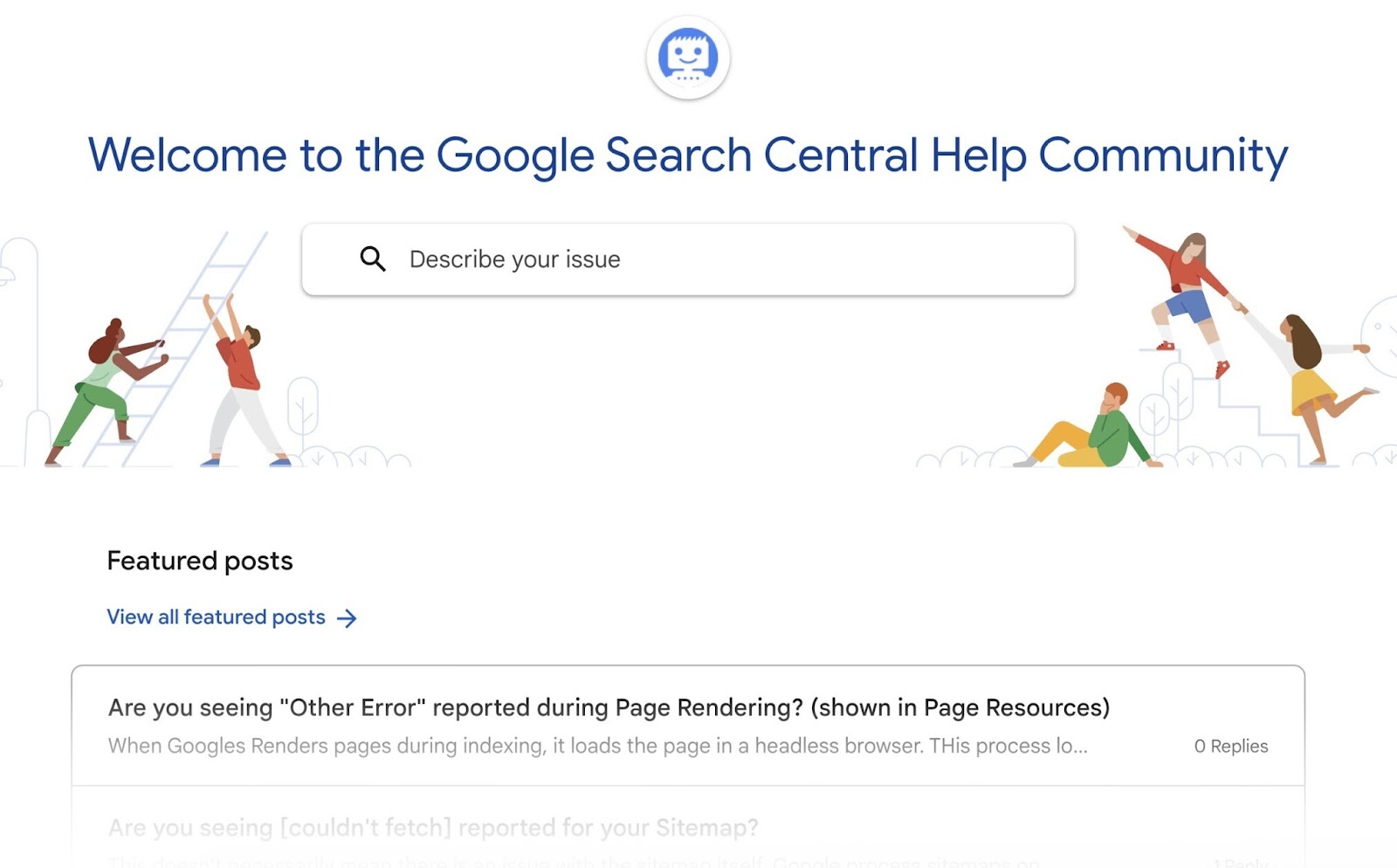This screenshot has height=868, width=1397.
Task: Click the arrow beside View all featured posts
Action: pos(347,617)
